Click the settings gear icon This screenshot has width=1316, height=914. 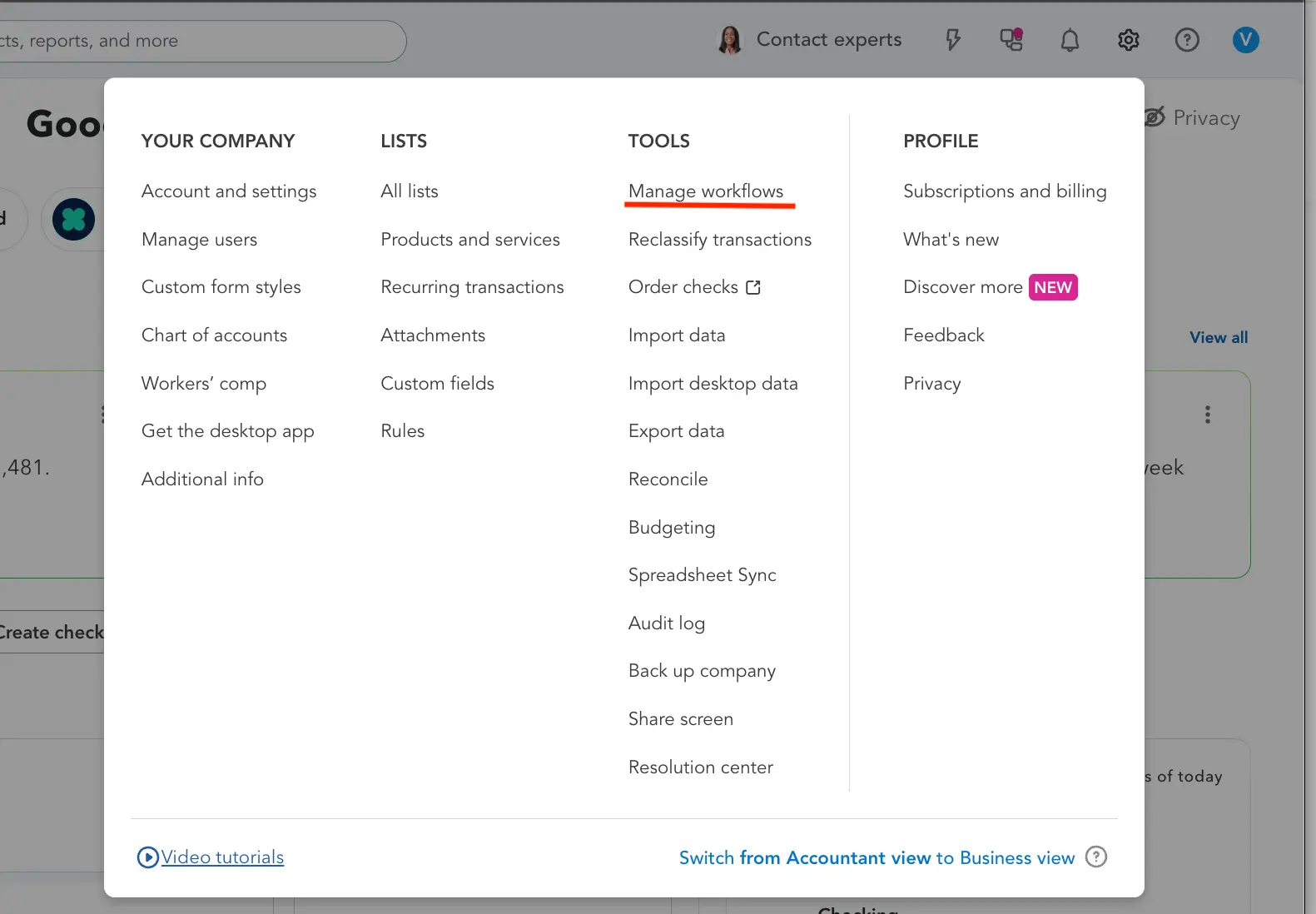[x=1128, y=40]
